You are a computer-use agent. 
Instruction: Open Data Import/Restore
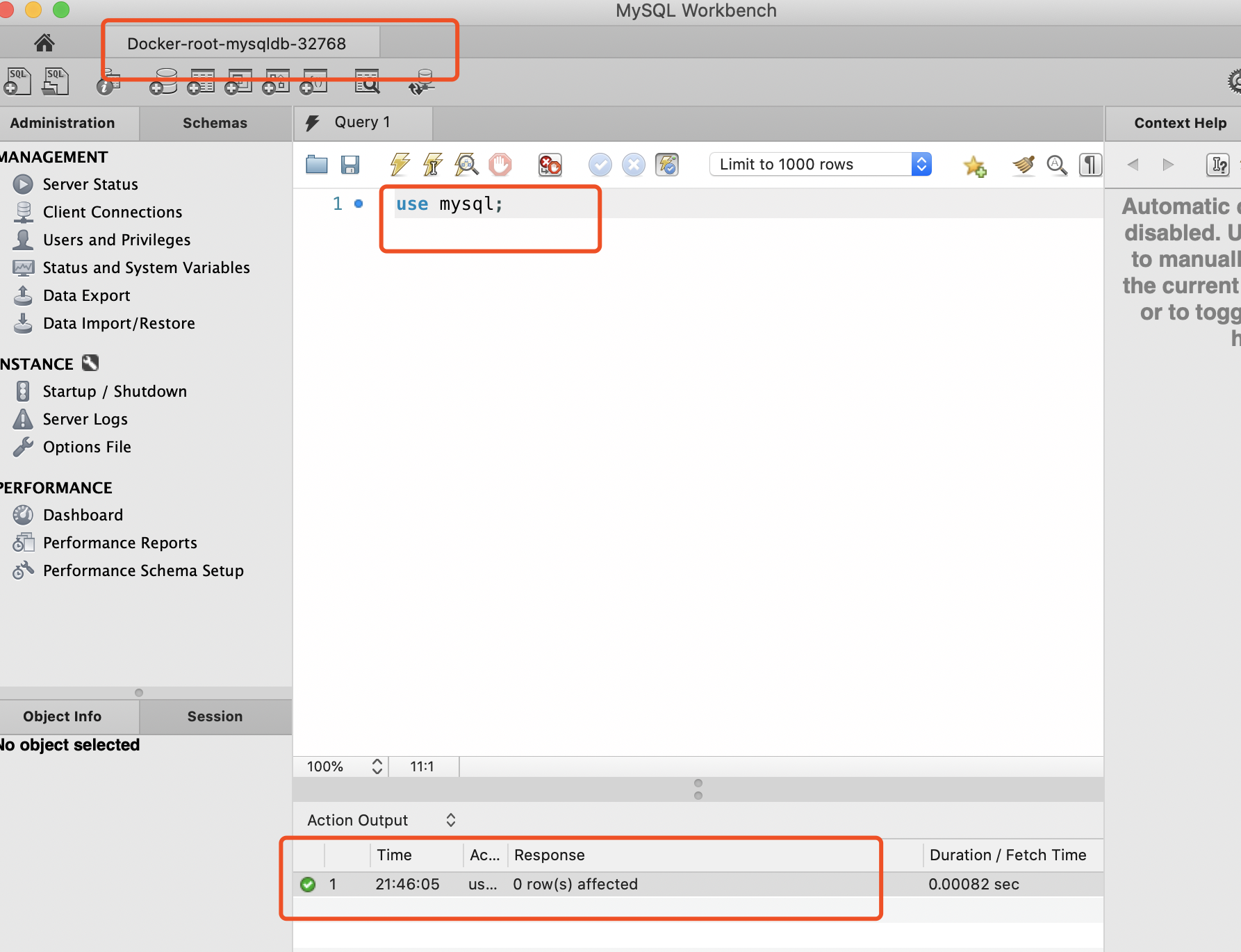(119, 323)
